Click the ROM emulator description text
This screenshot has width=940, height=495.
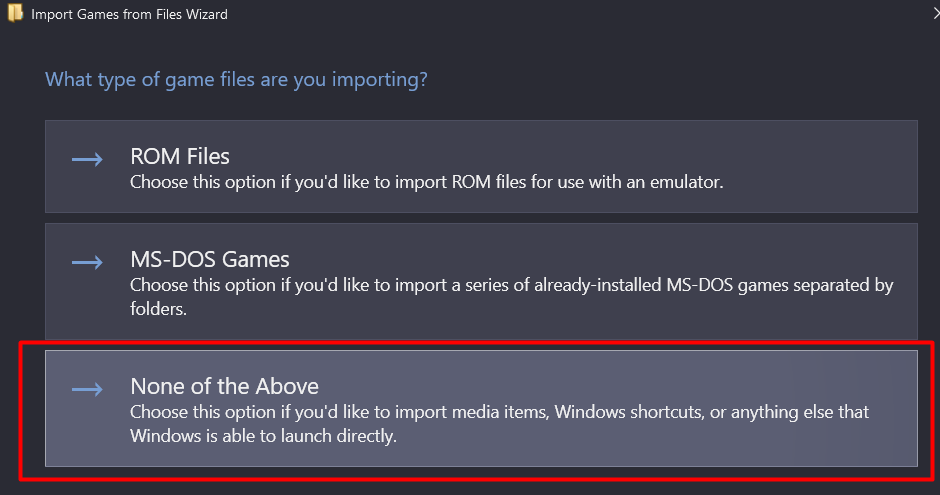(x=426, y=183)
